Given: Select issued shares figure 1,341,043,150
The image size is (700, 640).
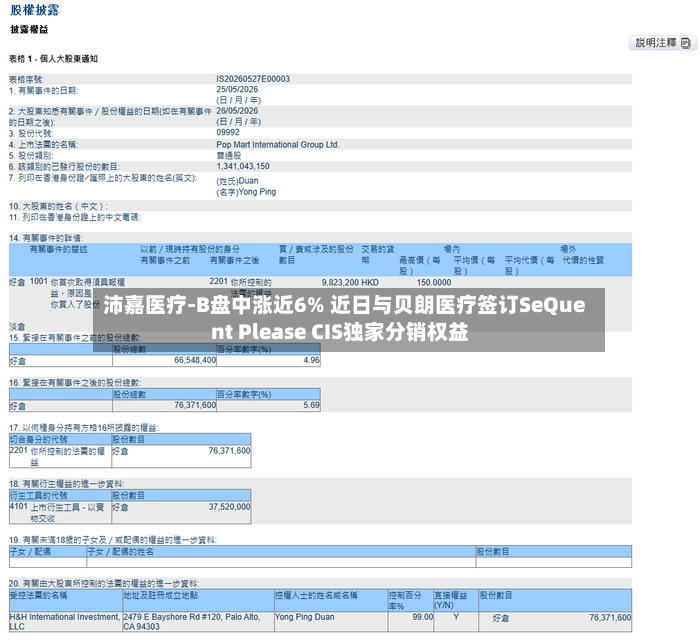Looking at the screenshot, I should [243, 166].
